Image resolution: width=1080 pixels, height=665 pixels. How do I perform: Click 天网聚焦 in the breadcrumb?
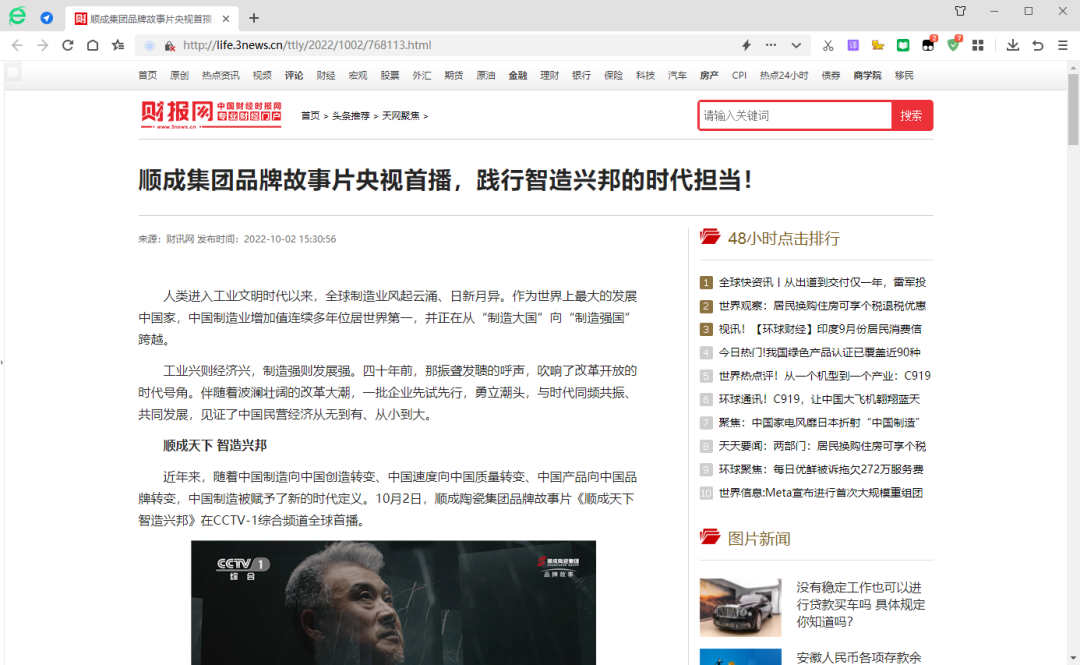(401, 116)
